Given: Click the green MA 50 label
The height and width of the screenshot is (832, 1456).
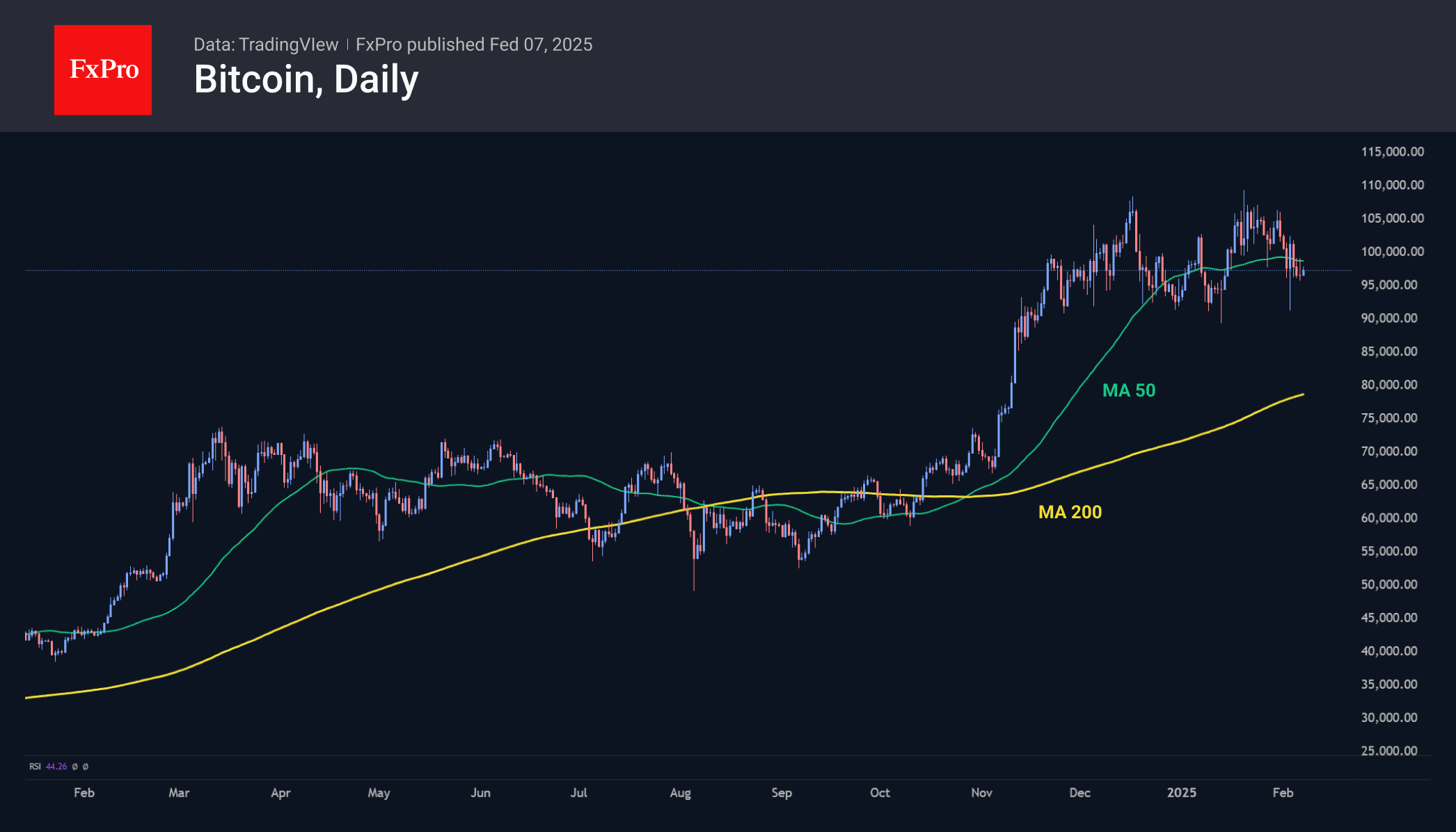Looking at the screenshot, I should (x=1129, y=390).
